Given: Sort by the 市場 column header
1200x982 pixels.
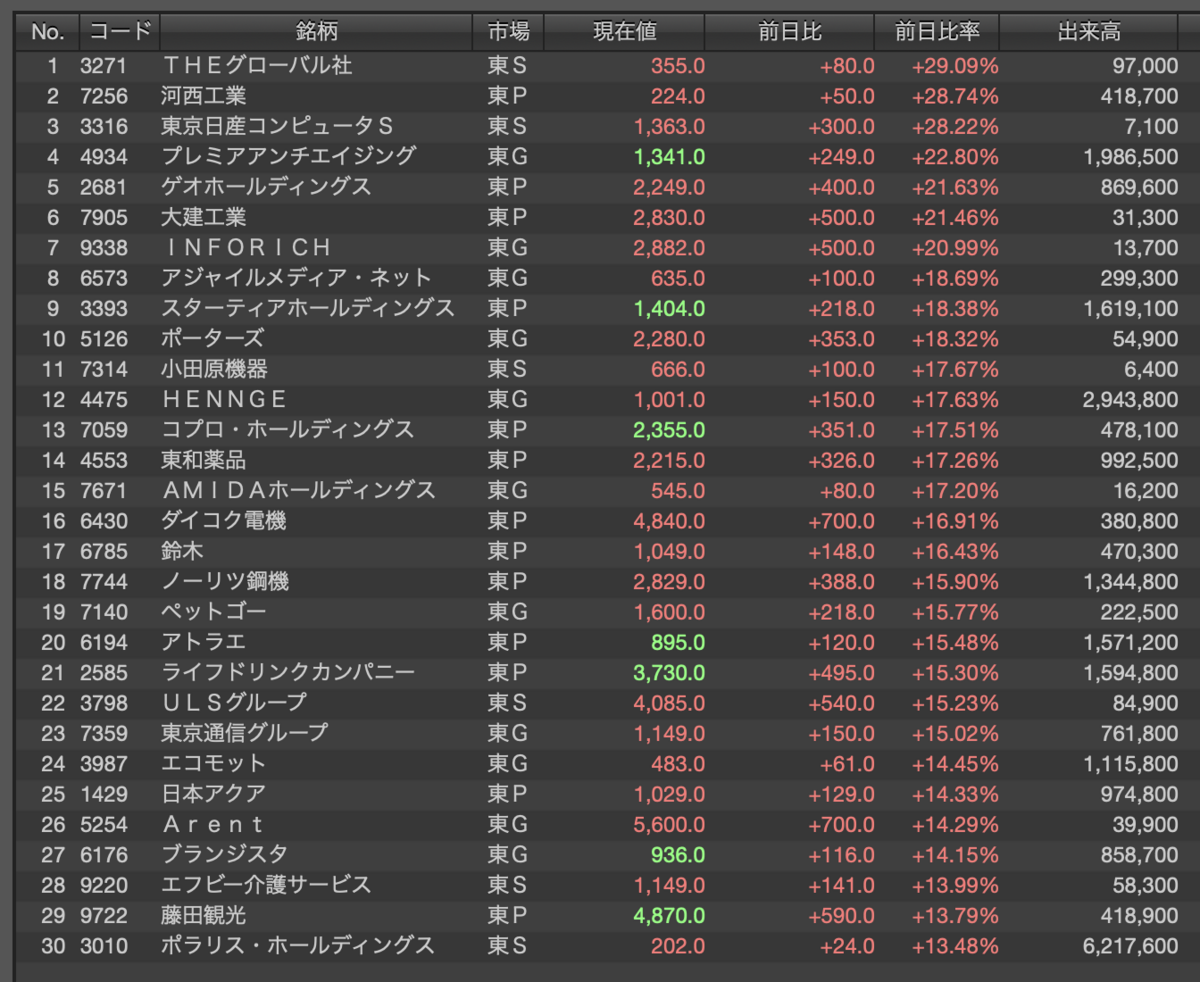Looking at the screenshot, I should pyautogui.click(x=508, y=32).
